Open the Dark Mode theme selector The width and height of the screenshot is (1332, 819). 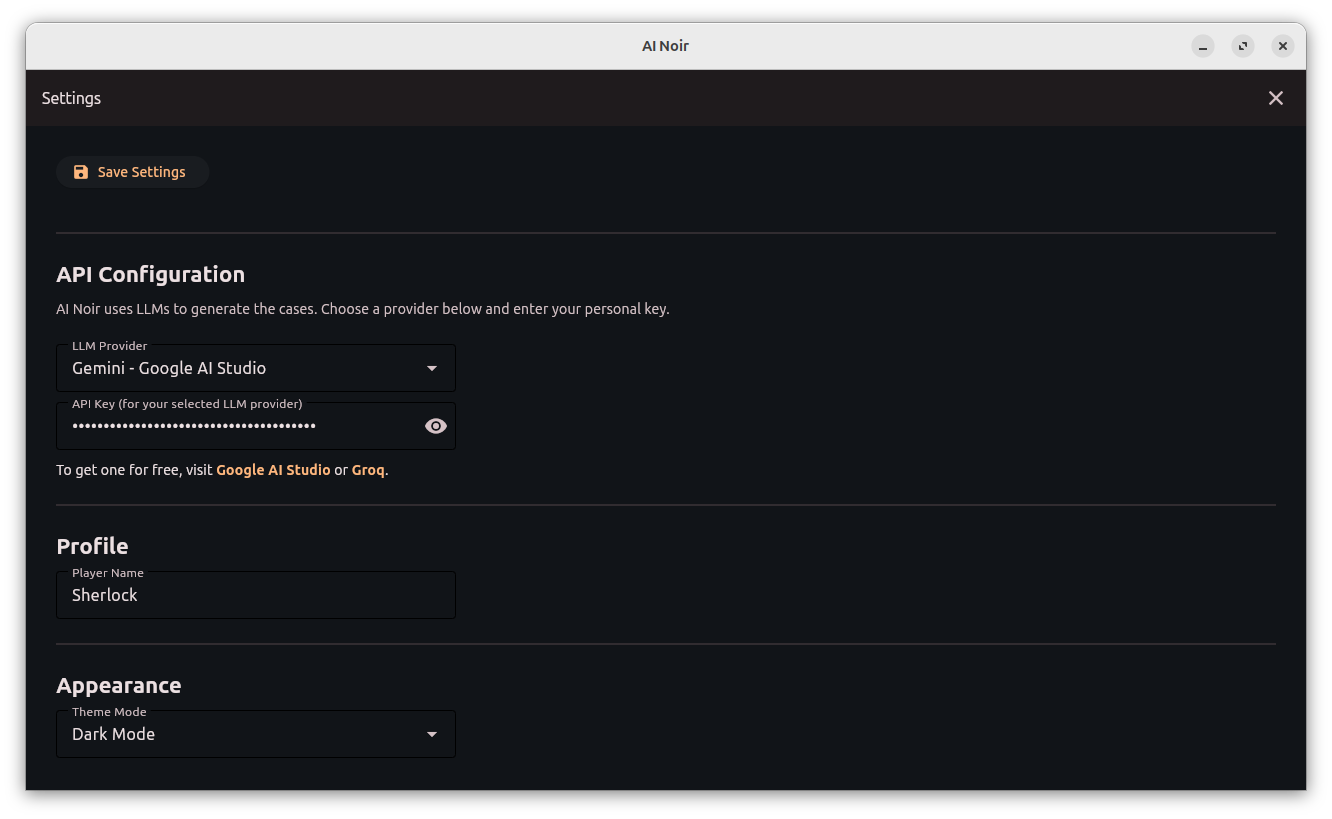[x=240, y=734]
